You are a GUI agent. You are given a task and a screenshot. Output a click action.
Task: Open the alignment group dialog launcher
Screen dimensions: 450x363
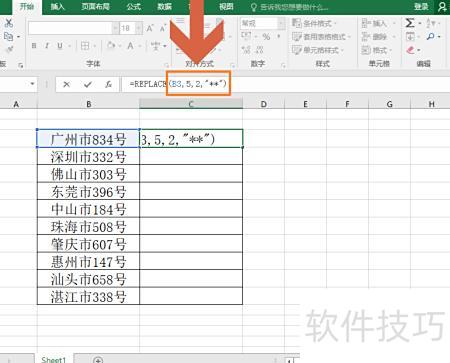(x=232, y=65)
